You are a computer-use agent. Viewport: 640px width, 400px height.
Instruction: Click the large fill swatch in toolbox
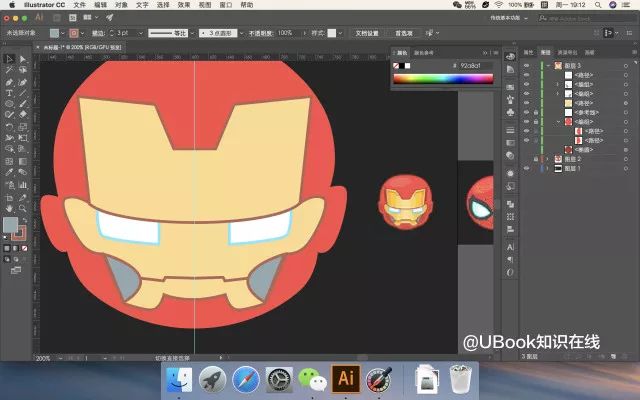click(x=11, y=224)
